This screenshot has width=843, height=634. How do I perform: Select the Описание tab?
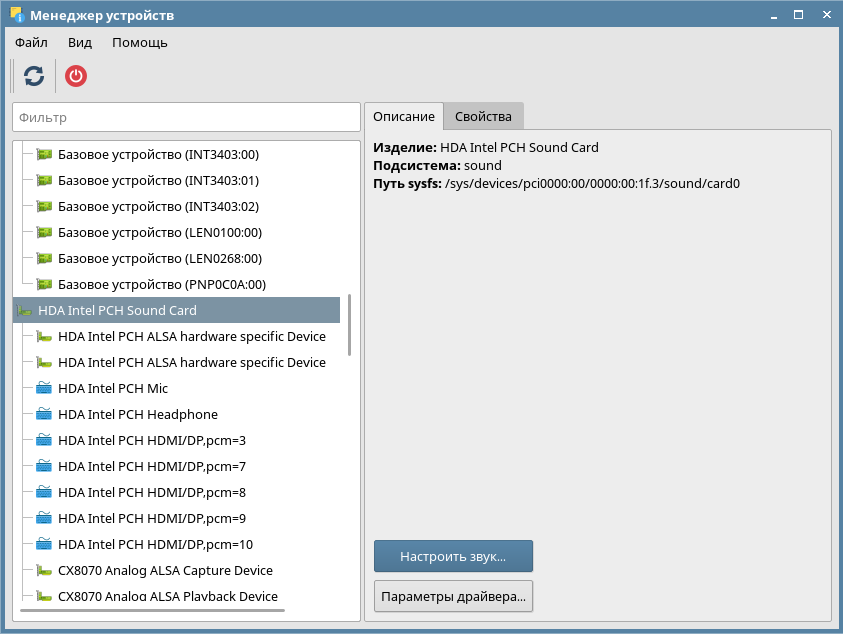click(x=403, y=117)
